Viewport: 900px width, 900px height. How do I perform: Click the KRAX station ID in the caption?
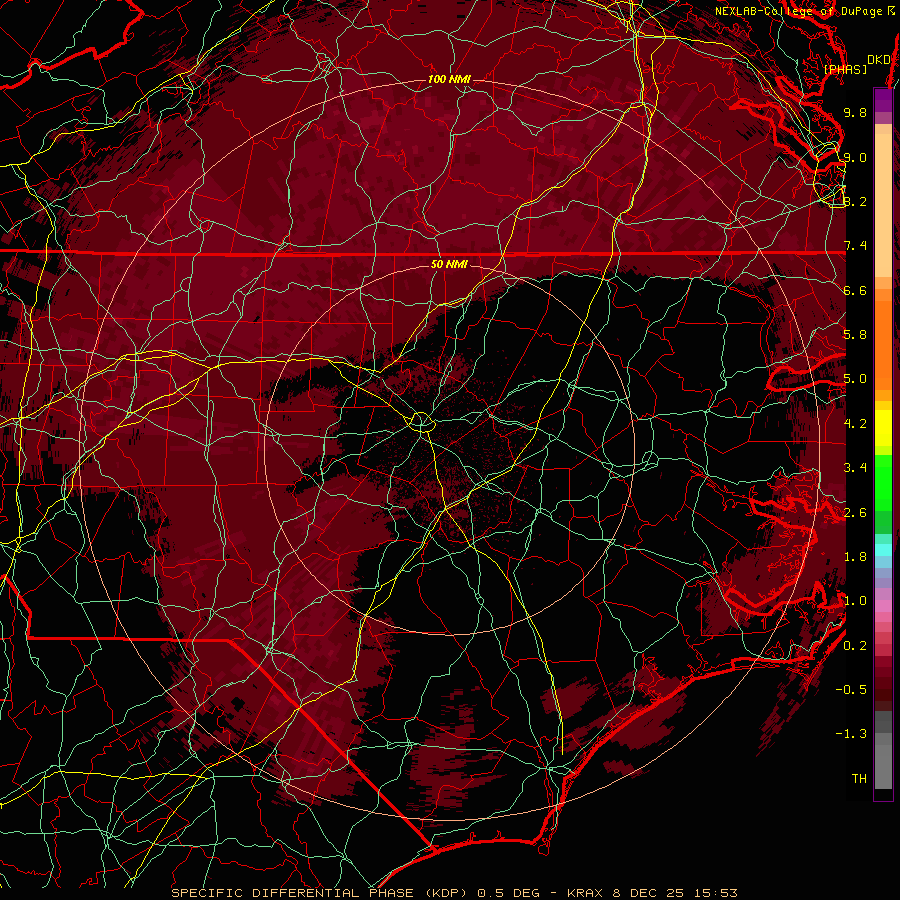(x=587, y=893)
